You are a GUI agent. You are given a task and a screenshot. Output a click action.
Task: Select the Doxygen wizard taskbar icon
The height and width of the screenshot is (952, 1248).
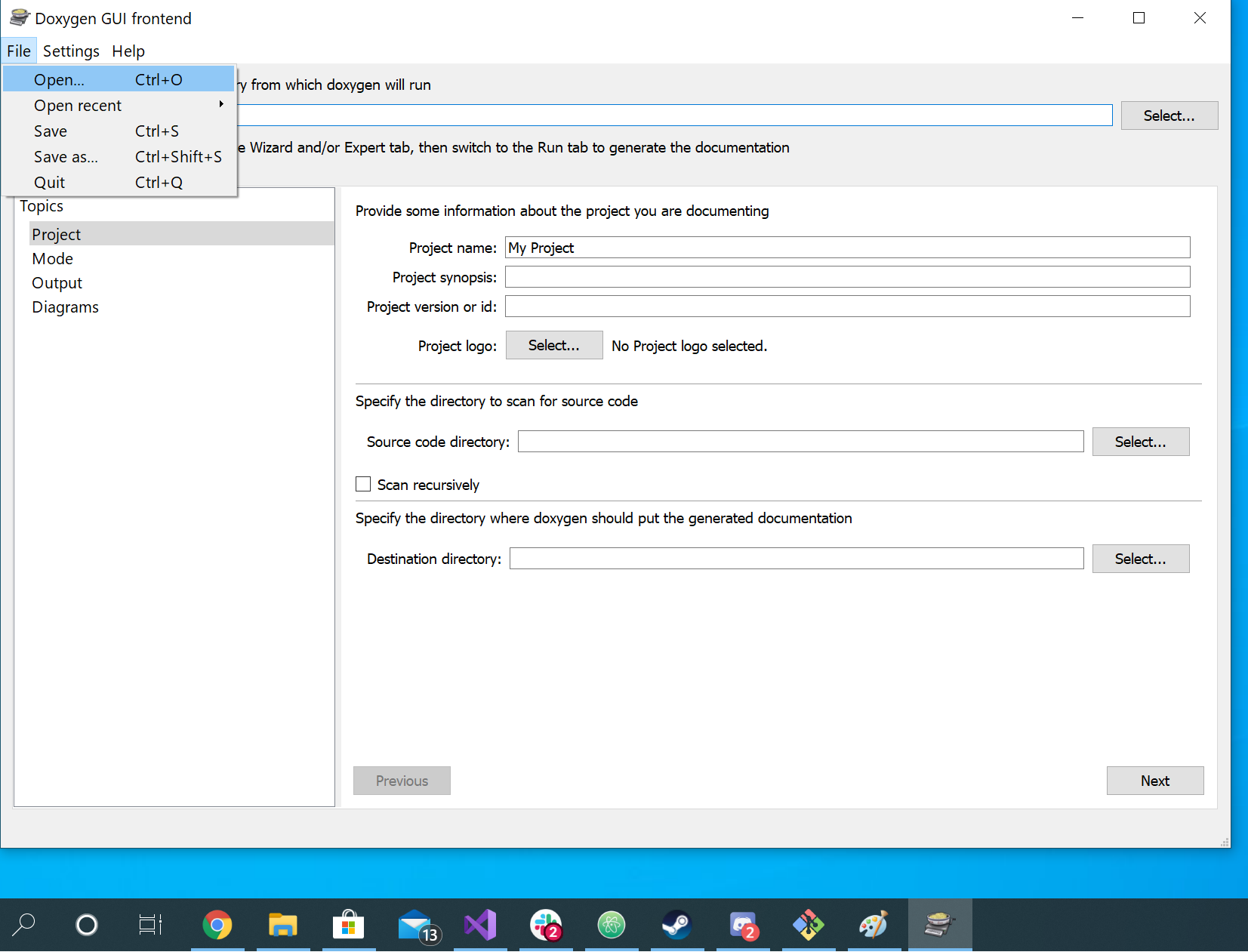point(940,924)
